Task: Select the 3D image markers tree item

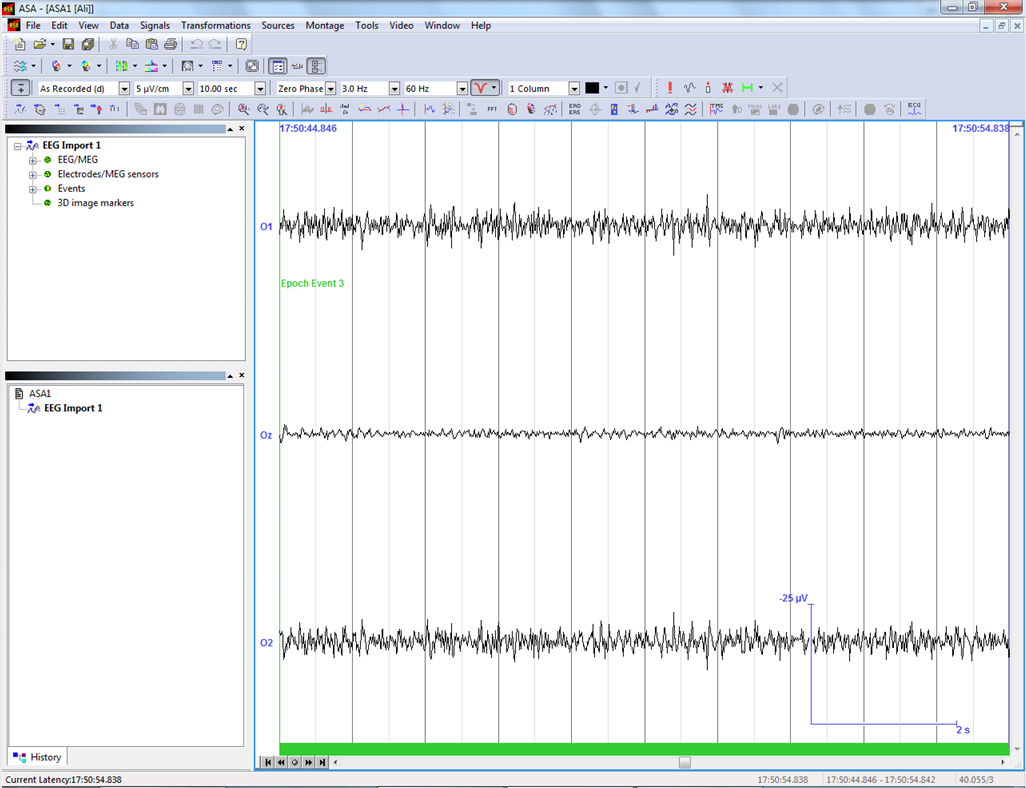Action: pyautogui.click(x=96, y=203)
